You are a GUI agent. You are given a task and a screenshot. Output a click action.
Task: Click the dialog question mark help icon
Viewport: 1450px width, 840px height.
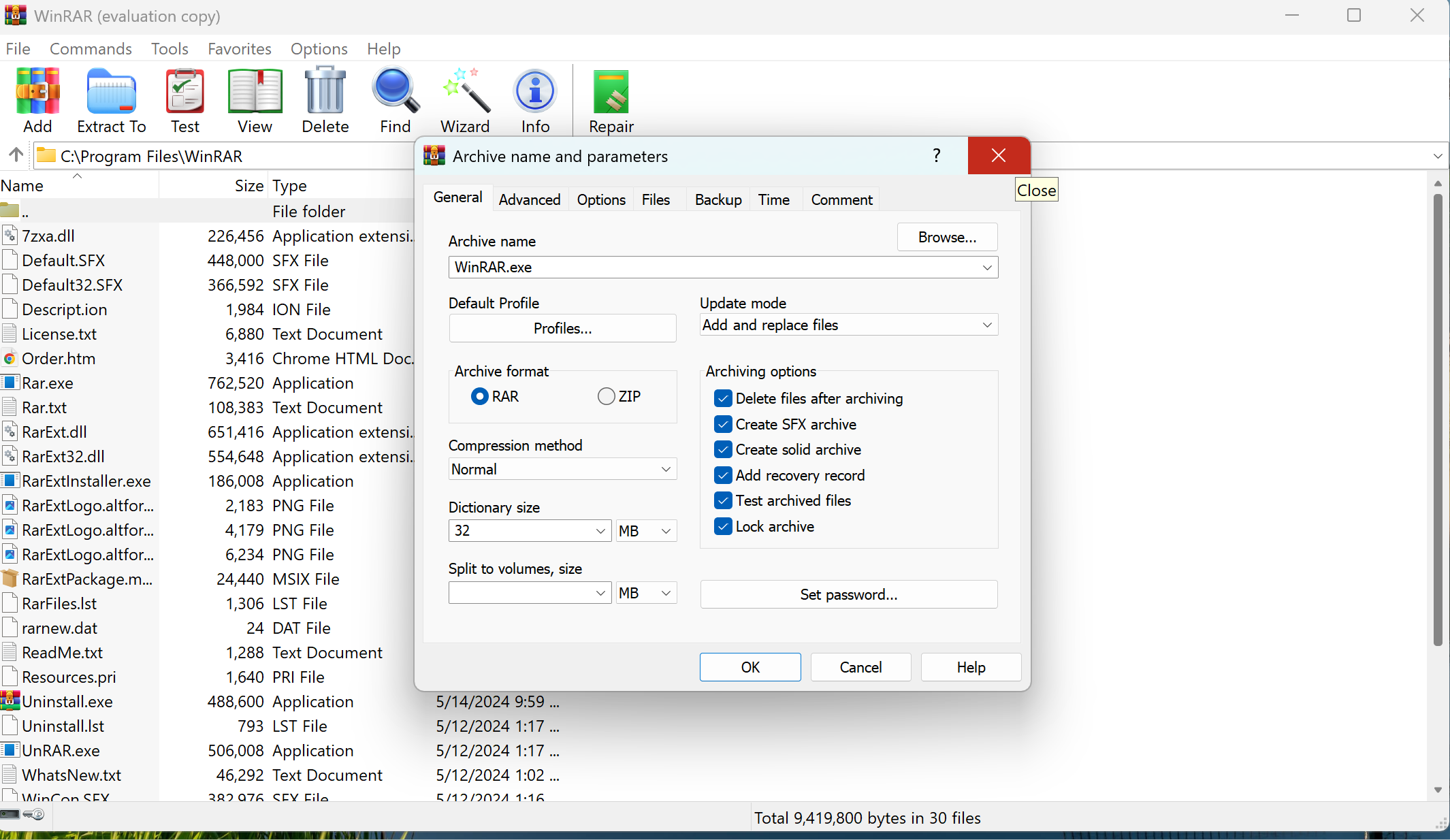click(x=937, y=156)
